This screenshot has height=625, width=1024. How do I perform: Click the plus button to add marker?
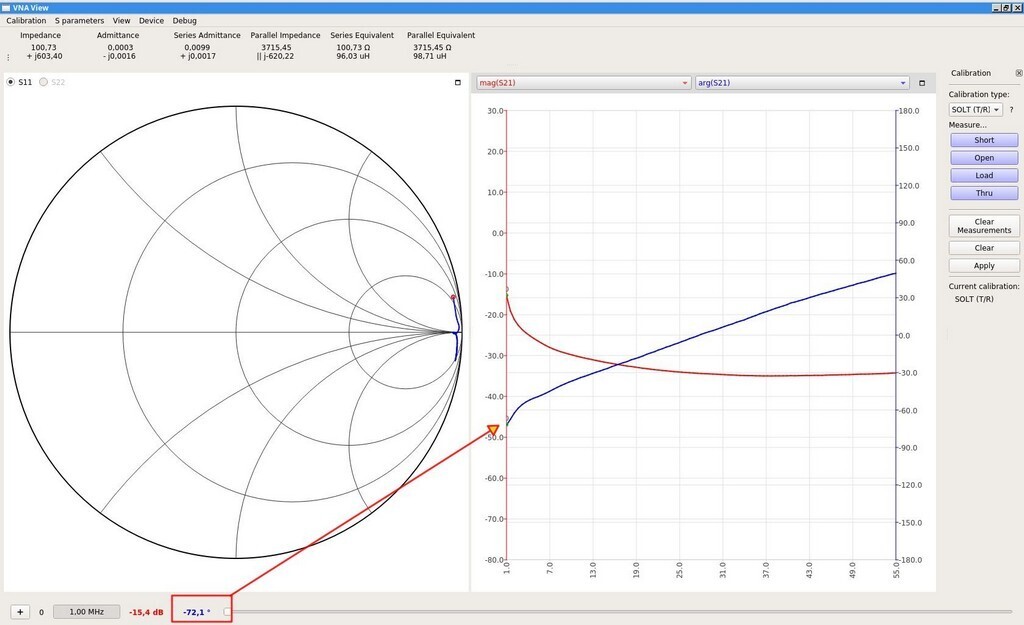pyautogui.click(x=20, y=612)
